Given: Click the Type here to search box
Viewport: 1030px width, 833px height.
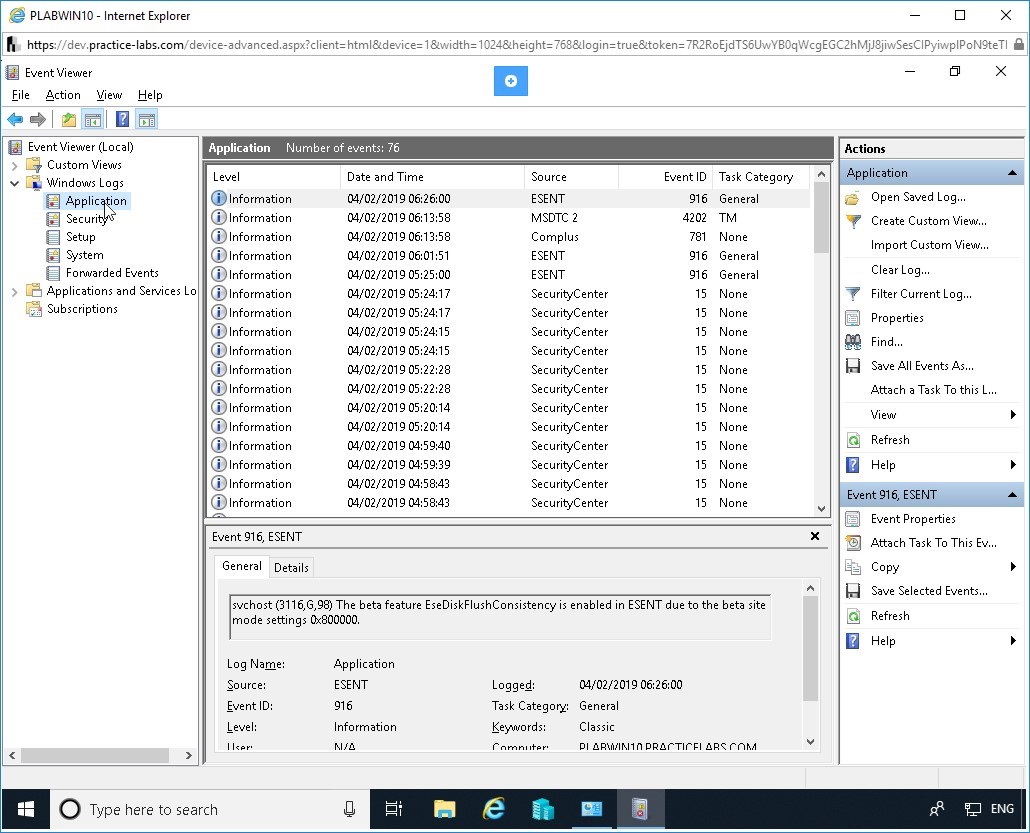Looking at the screenshot, I should click(x=210, y=809).
